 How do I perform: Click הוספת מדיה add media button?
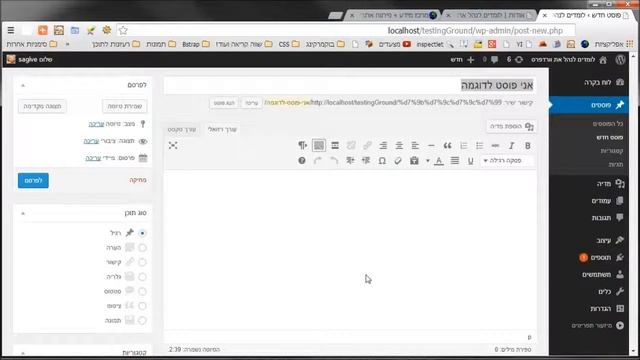(511, 127)
